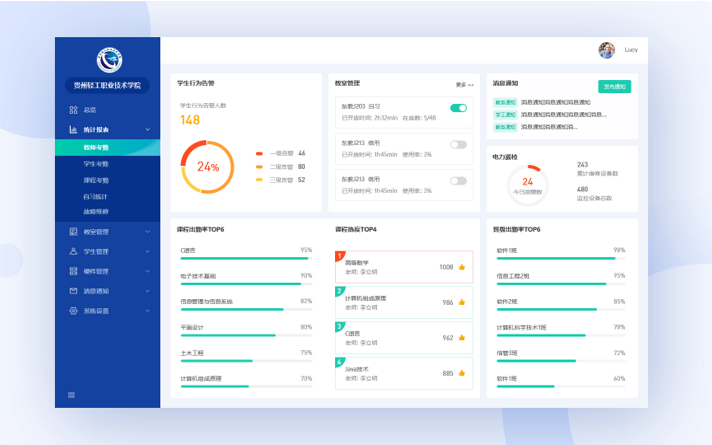Open the 学工通知 notification row
The height and width of the screenshot is (445, 712).
click(x=550, y=114)
